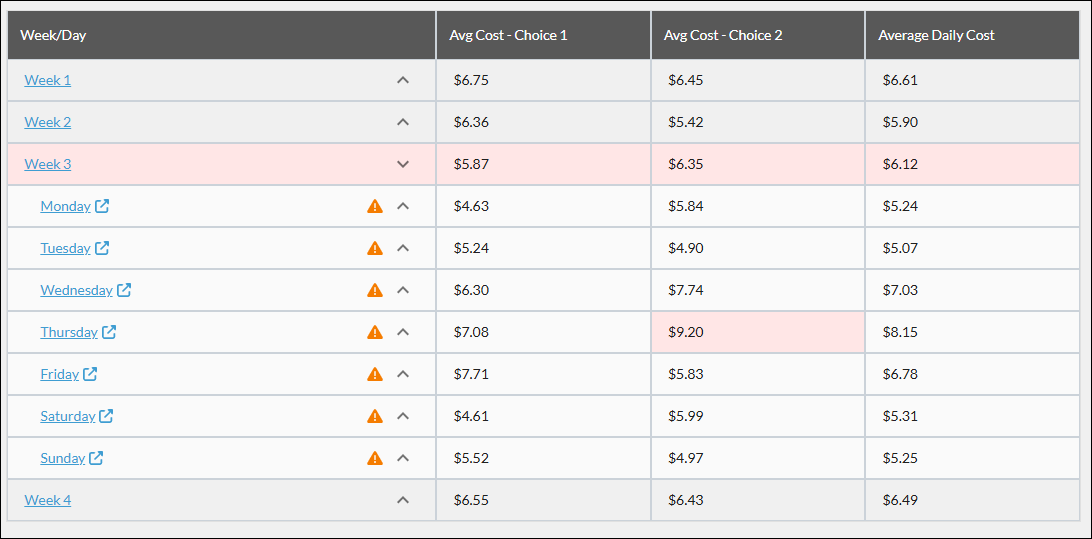Open Friday's external link icon
Viewport: 1092px width, 539px height.
[x=90, y=374]
